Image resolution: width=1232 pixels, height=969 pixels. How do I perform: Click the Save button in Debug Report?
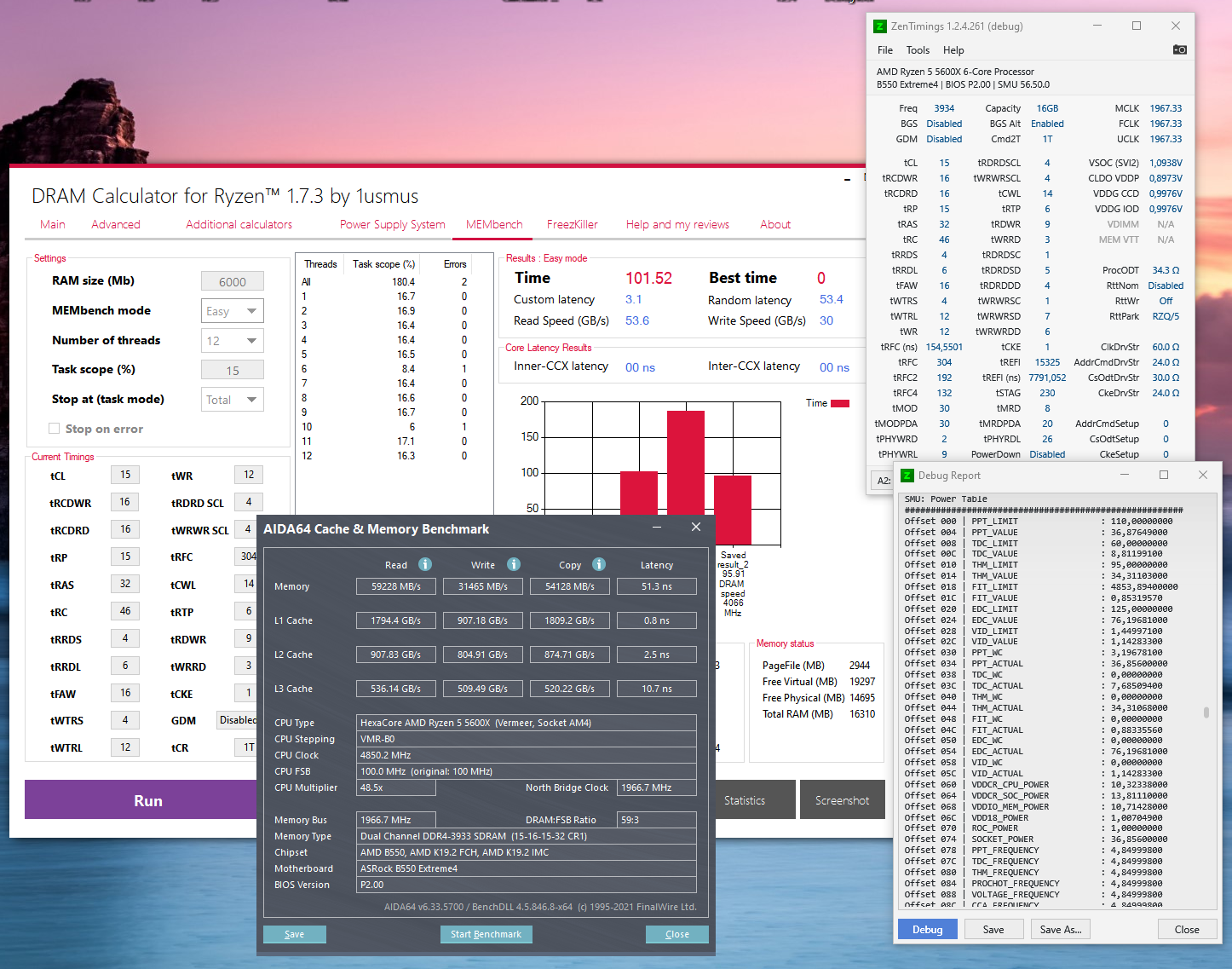pyautogui.click(x=993, y=930)
